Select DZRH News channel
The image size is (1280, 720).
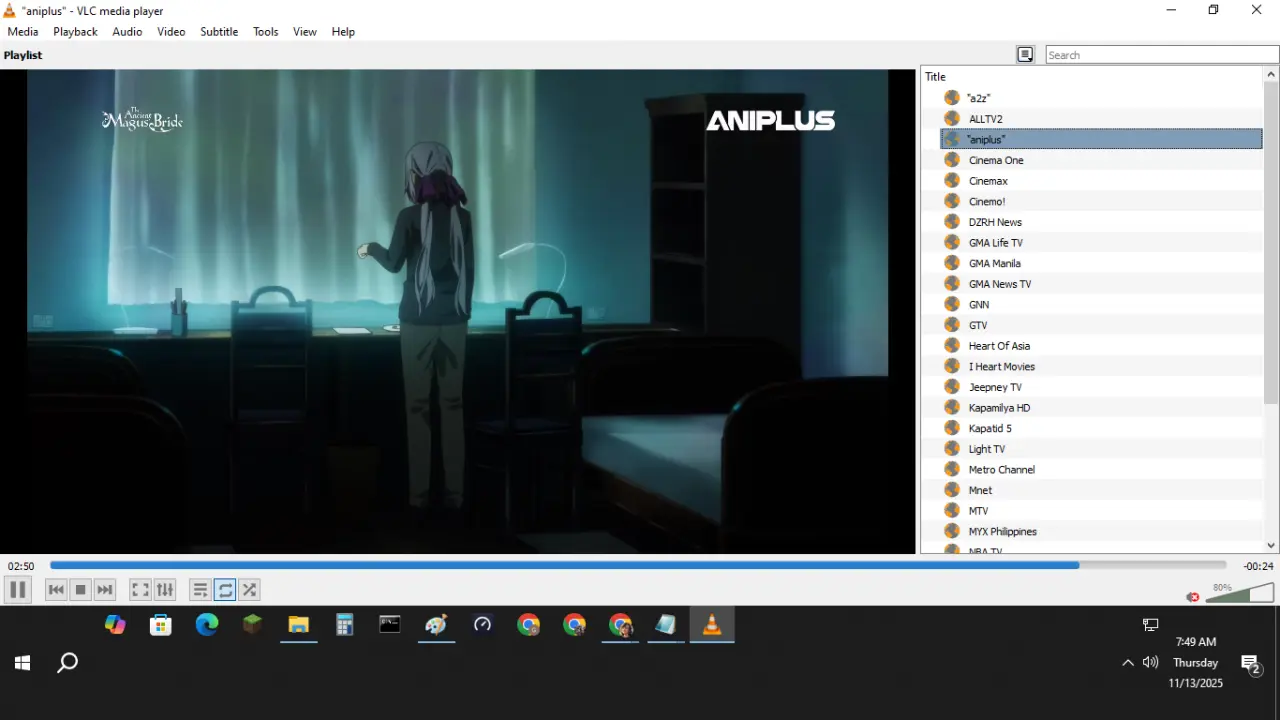click(1101, 222)
